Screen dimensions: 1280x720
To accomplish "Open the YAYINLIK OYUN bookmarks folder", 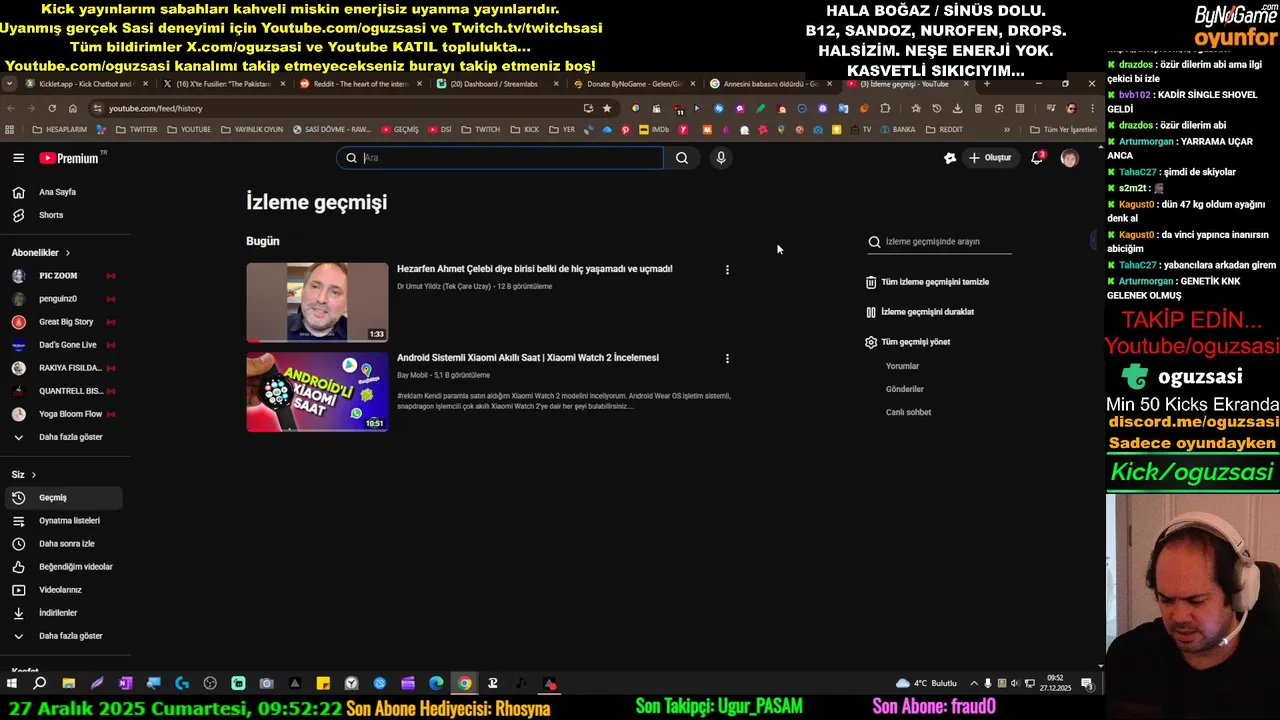I will point(252,130).
